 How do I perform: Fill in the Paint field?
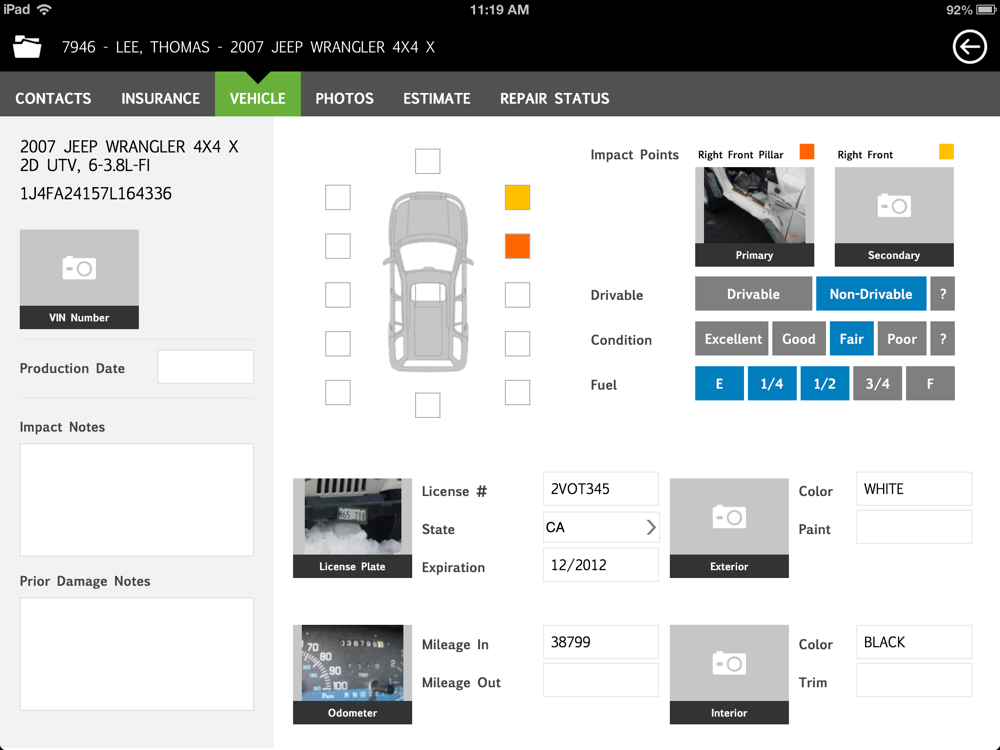coord(914,527)
